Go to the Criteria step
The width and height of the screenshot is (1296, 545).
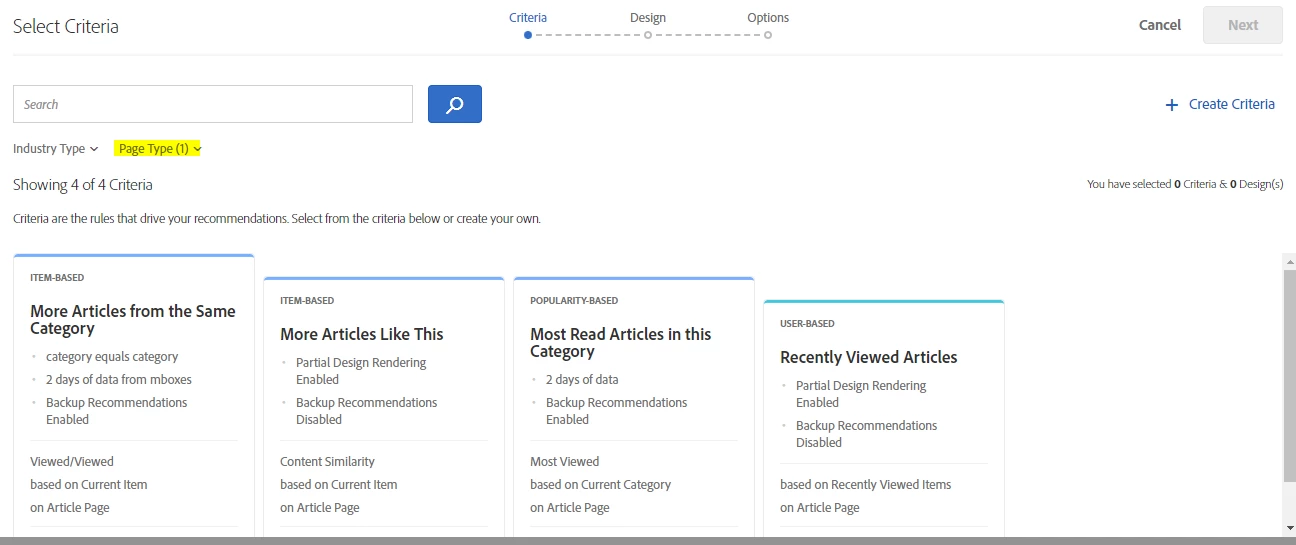[528, 18]
